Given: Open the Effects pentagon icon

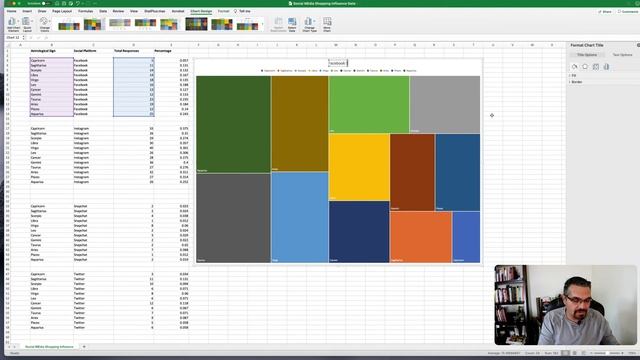Looking at the screenshot, I should tap(585, 67).
